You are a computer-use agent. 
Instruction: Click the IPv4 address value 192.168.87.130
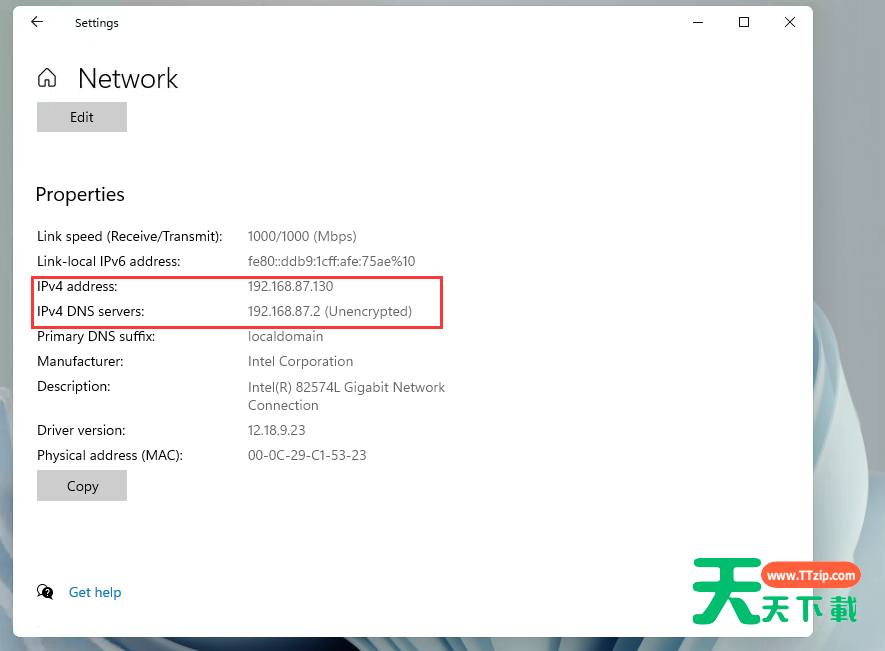[x=290, y=286]
